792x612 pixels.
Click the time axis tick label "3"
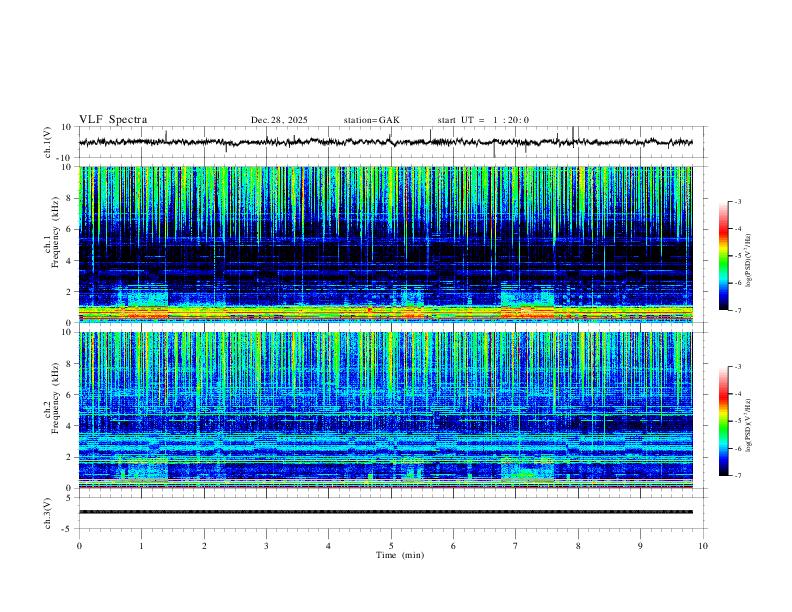pos(266,546)
